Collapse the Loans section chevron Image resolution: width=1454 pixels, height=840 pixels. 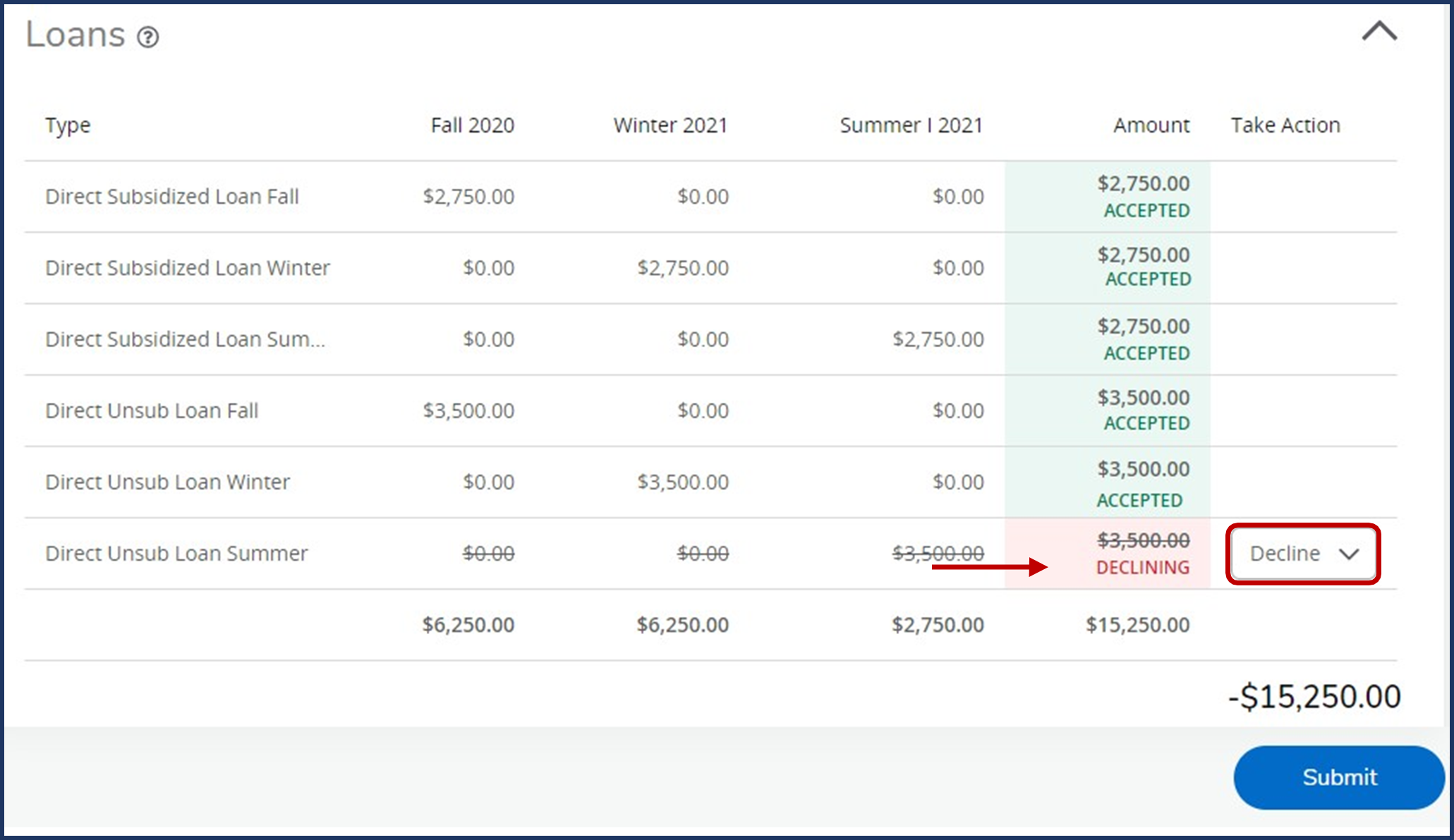pyautogui.click(x=1379, y=32)
